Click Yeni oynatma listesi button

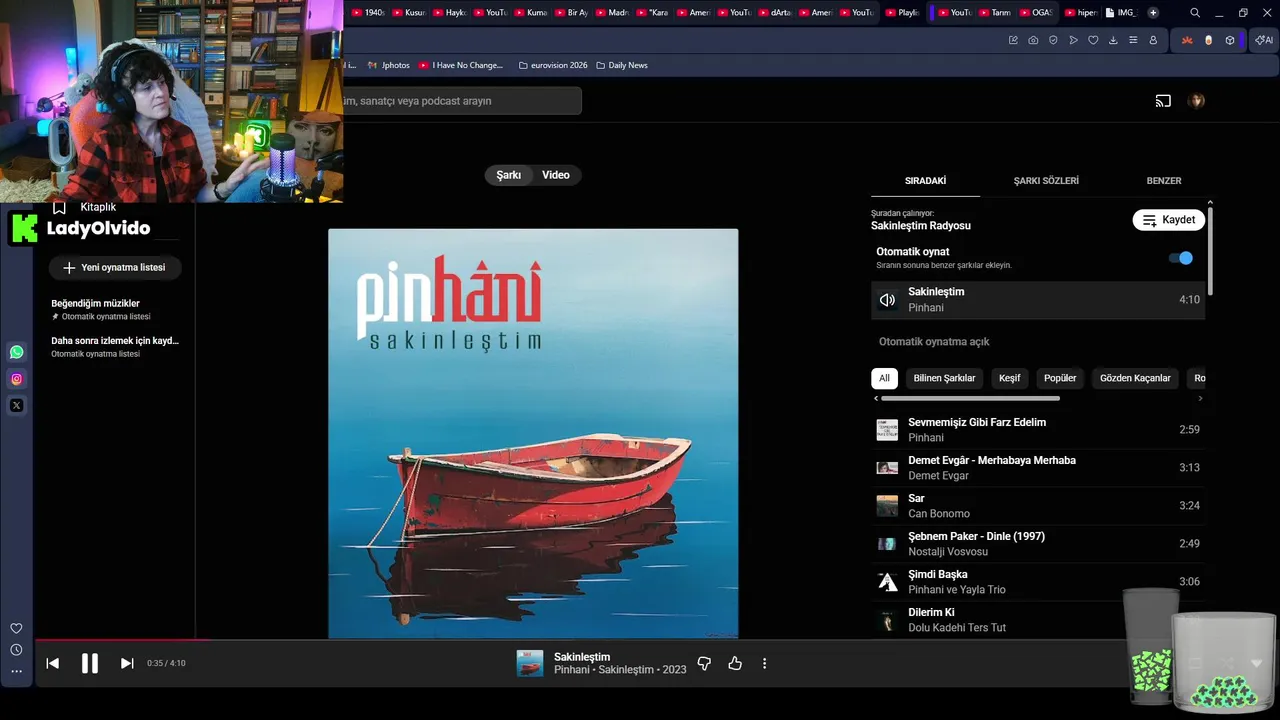(x=115, y=268)
